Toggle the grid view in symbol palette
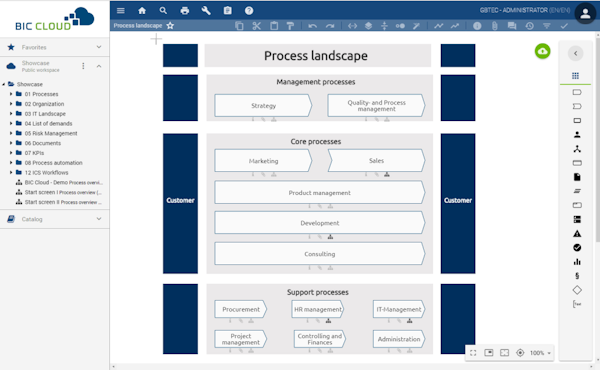Image resolution: width=600 pixels, height=370 pixels. coord(576,76)
